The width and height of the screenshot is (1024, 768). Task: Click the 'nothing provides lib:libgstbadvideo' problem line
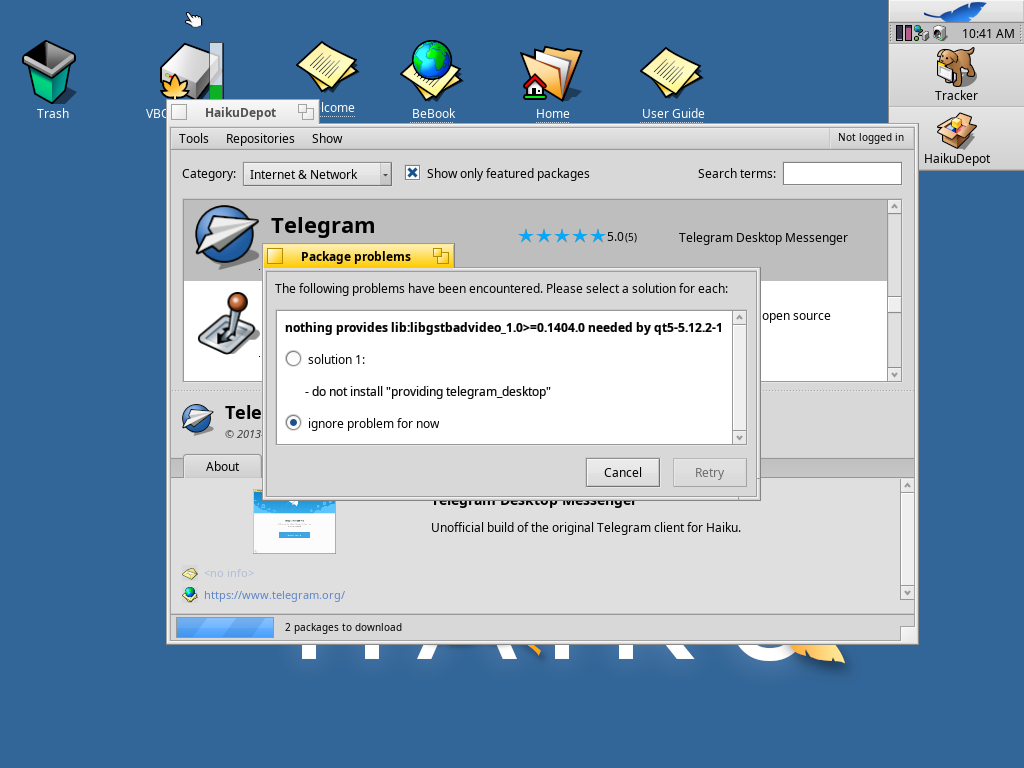pyautogui.click(x=504, y=327)
